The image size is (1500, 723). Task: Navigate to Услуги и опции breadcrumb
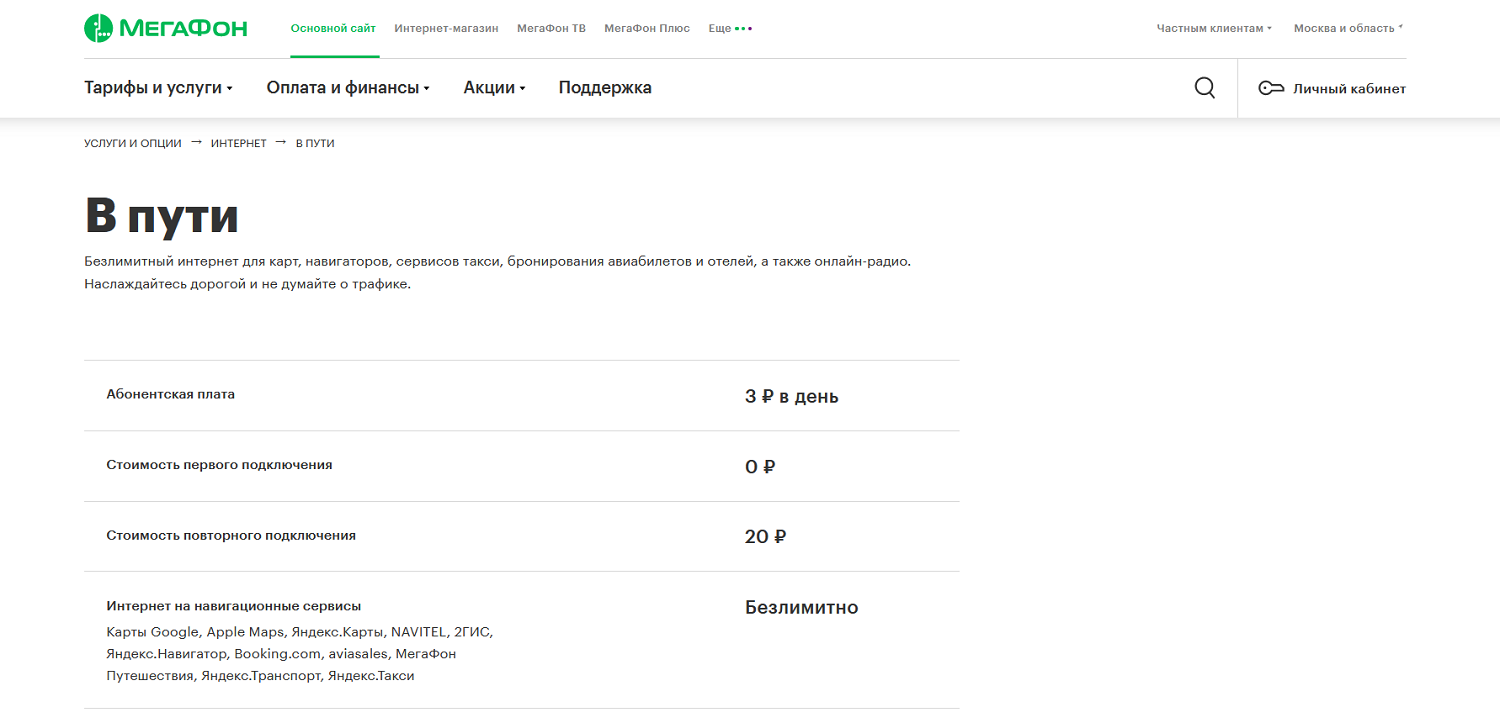tap(133, 144)
